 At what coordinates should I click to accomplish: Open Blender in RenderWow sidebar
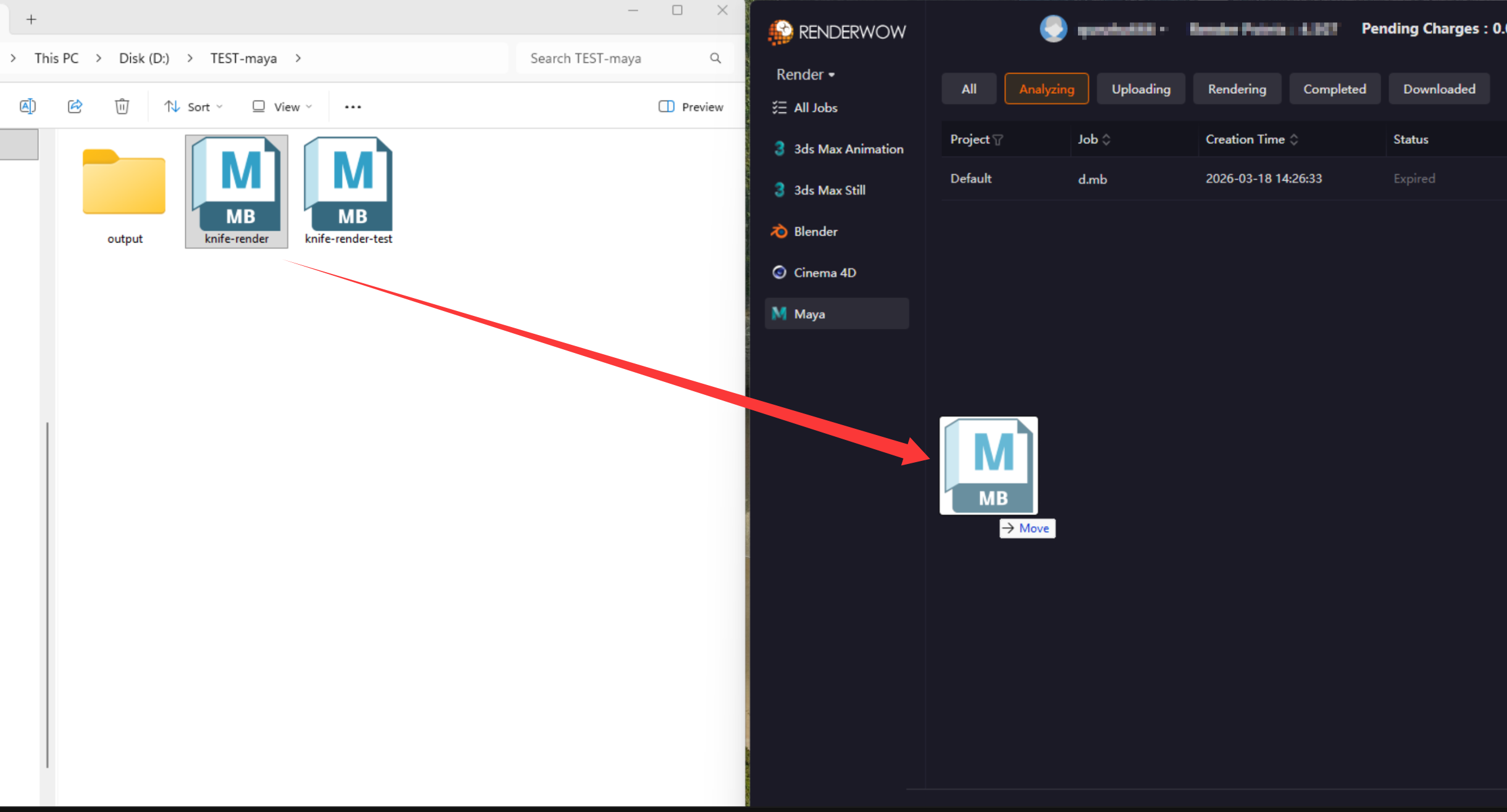(837, 231)
